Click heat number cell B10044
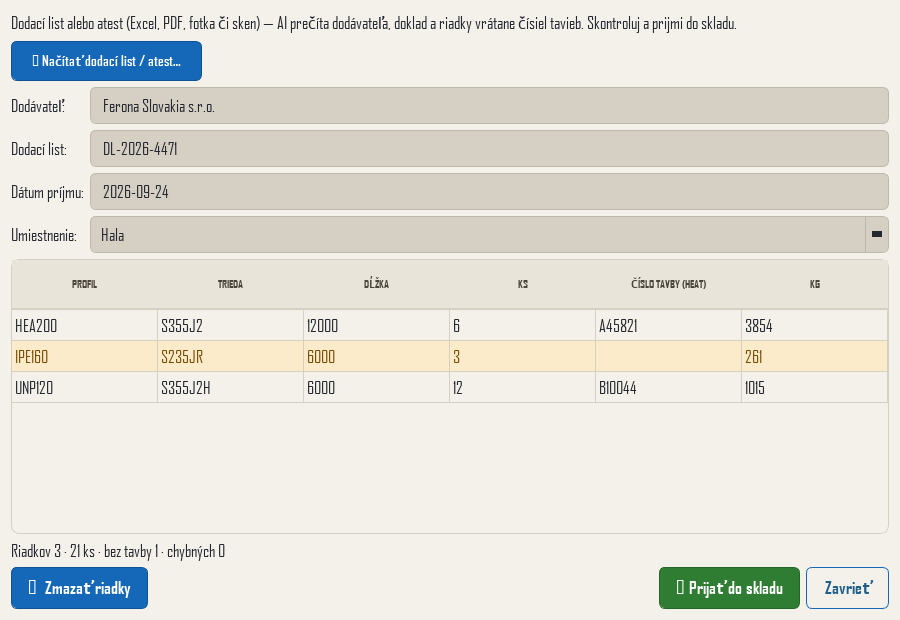900x620 pixels. tap(669, 388)
